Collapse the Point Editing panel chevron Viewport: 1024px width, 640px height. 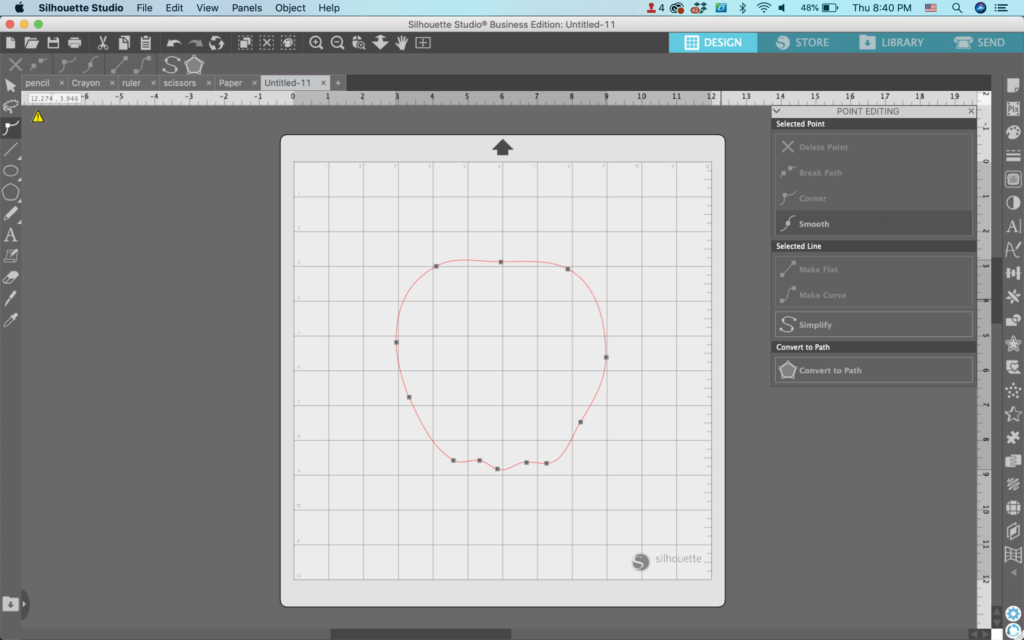click(776, 111)
